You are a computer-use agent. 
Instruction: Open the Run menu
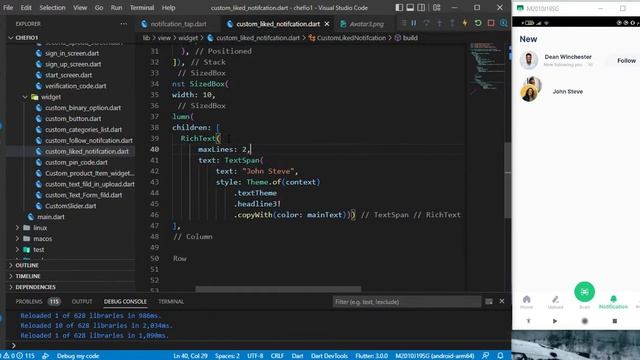pyautogui.click(x=116, y=7)
